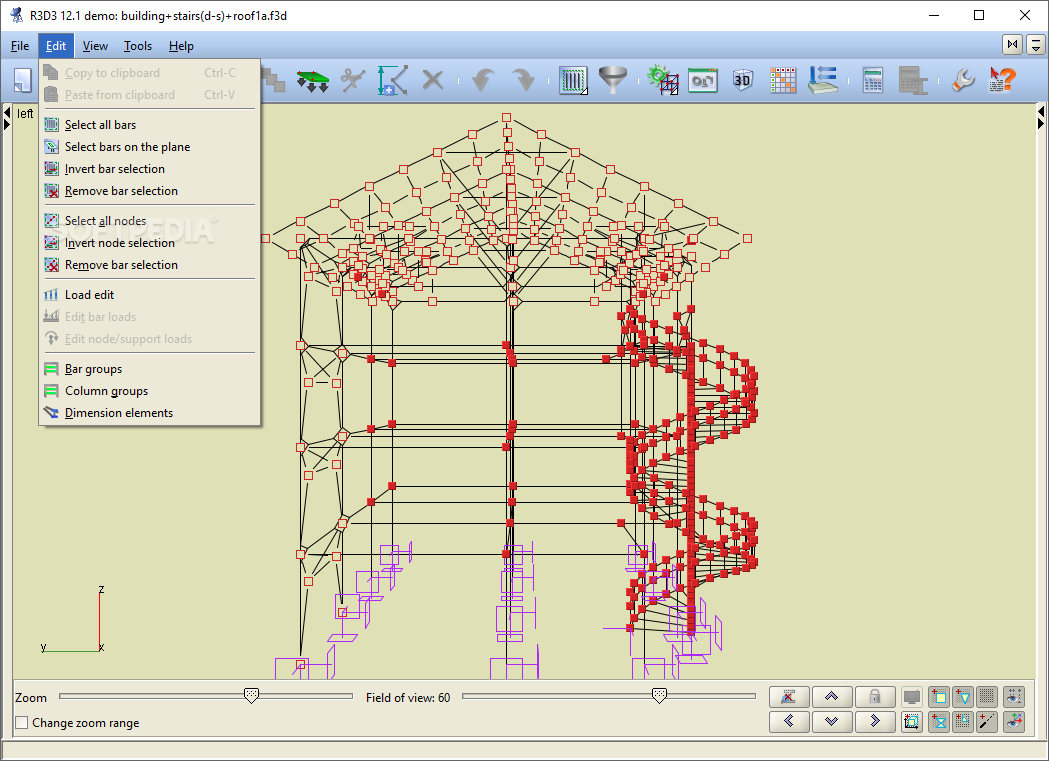The image size is (1049, 761).
Task: Click the blue arrow load-list toolbar icon
Action: 823,80
